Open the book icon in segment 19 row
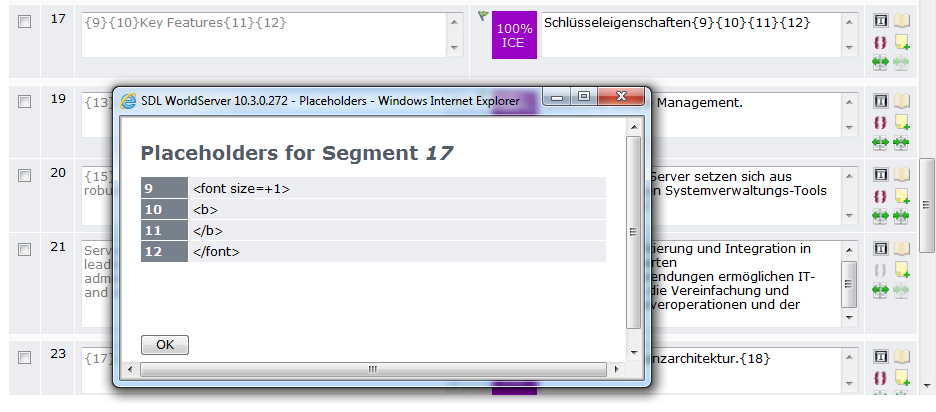This screenshot has height=412, width=936. [901, 101]
